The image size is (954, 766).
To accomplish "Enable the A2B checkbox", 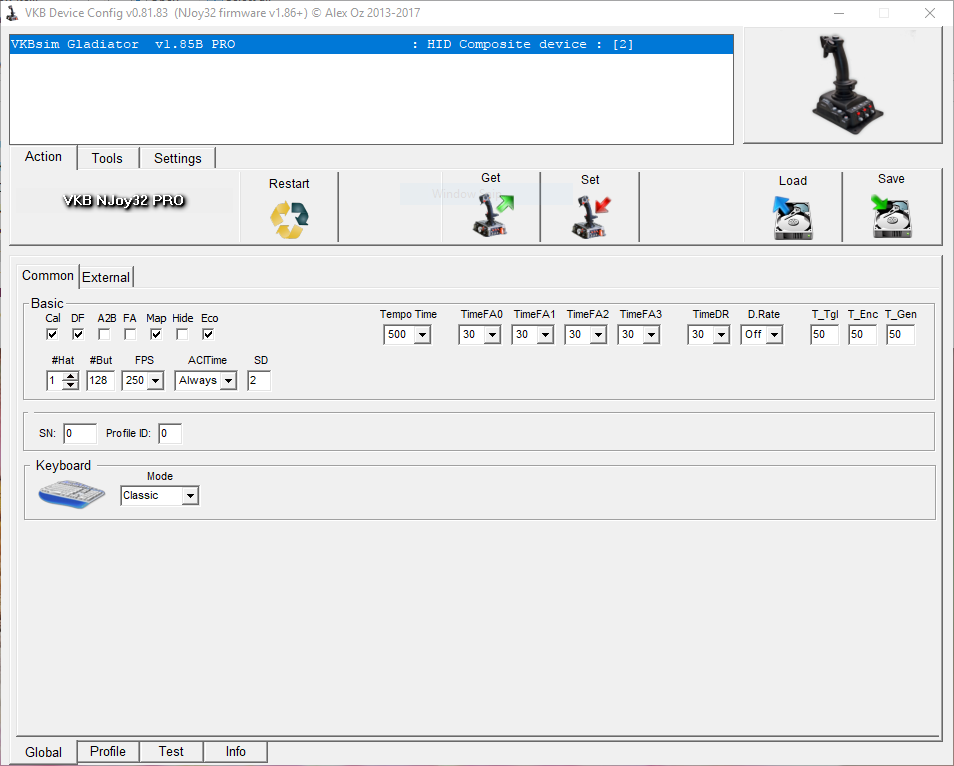I will pyautogui.click(x=104, y=334).
